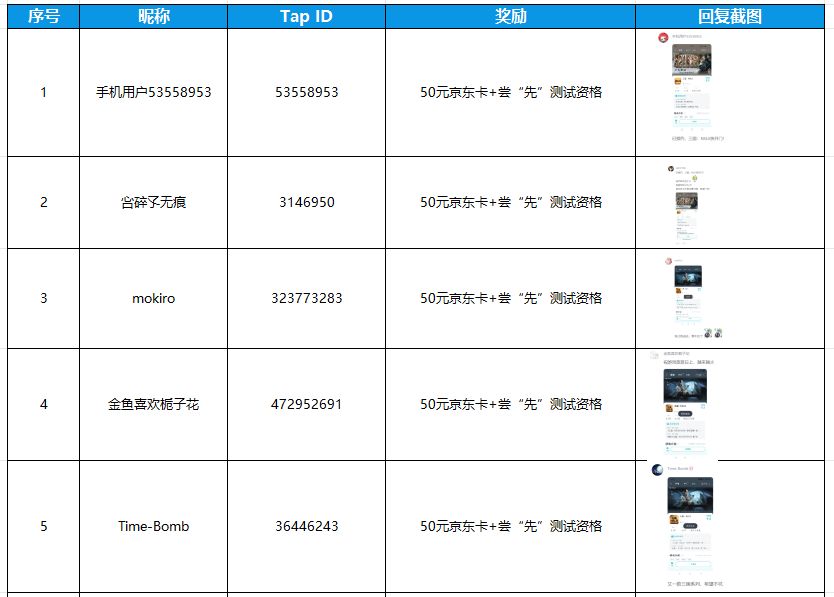Screen dimensions: 834x597
Task: Select Tap ID cell 3146950
Action: click(x=306, y=202)
